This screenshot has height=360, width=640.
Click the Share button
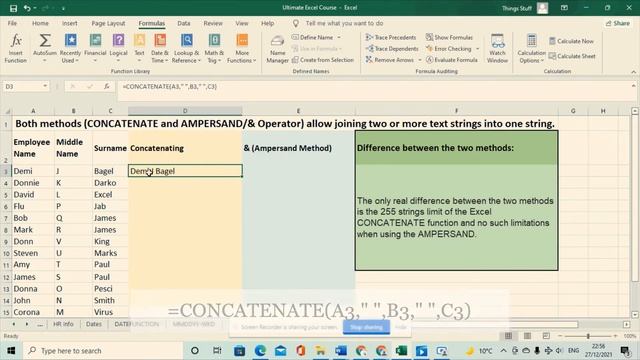618,23
